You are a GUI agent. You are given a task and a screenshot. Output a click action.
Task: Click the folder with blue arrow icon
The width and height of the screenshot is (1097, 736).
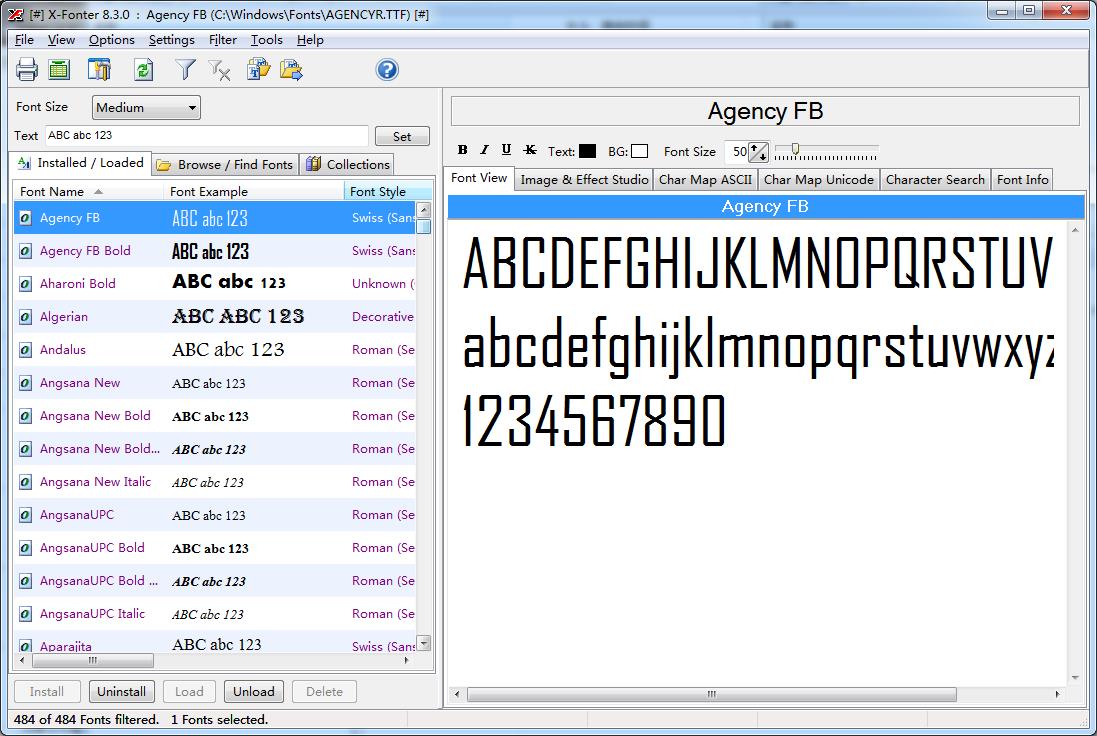pyautogui.click(x=291, y=69)
